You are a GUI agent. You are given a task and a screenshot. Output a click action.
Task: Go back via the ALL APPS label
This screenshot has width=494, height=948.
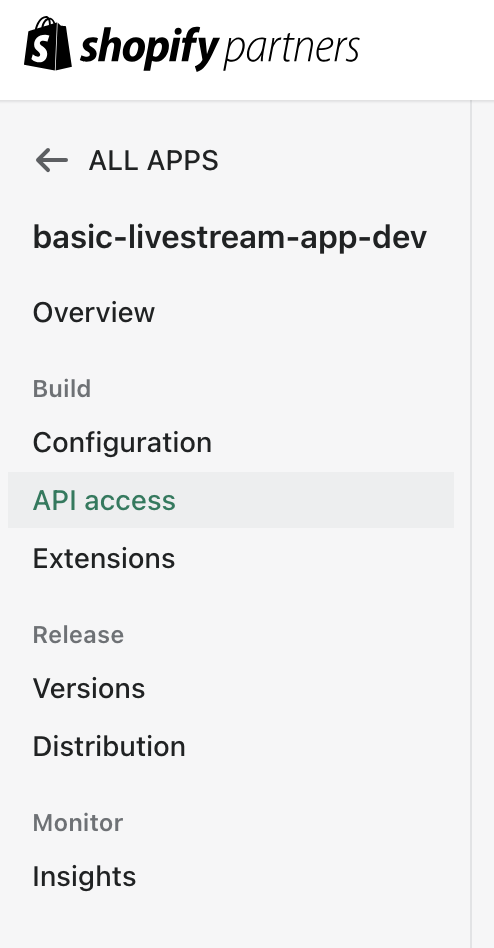click(x=154, y=161)
